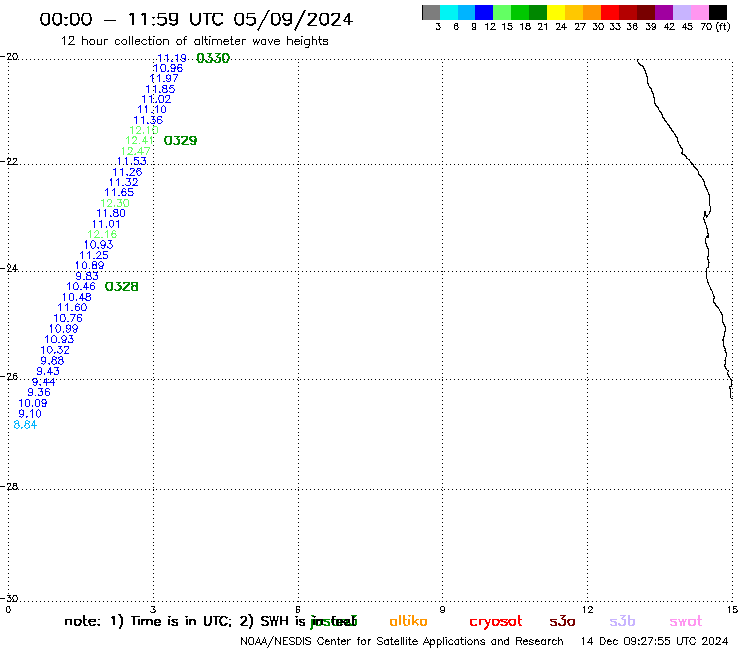Click the wave height value 11.10
740x650 pixels.
tap(152, 110)
